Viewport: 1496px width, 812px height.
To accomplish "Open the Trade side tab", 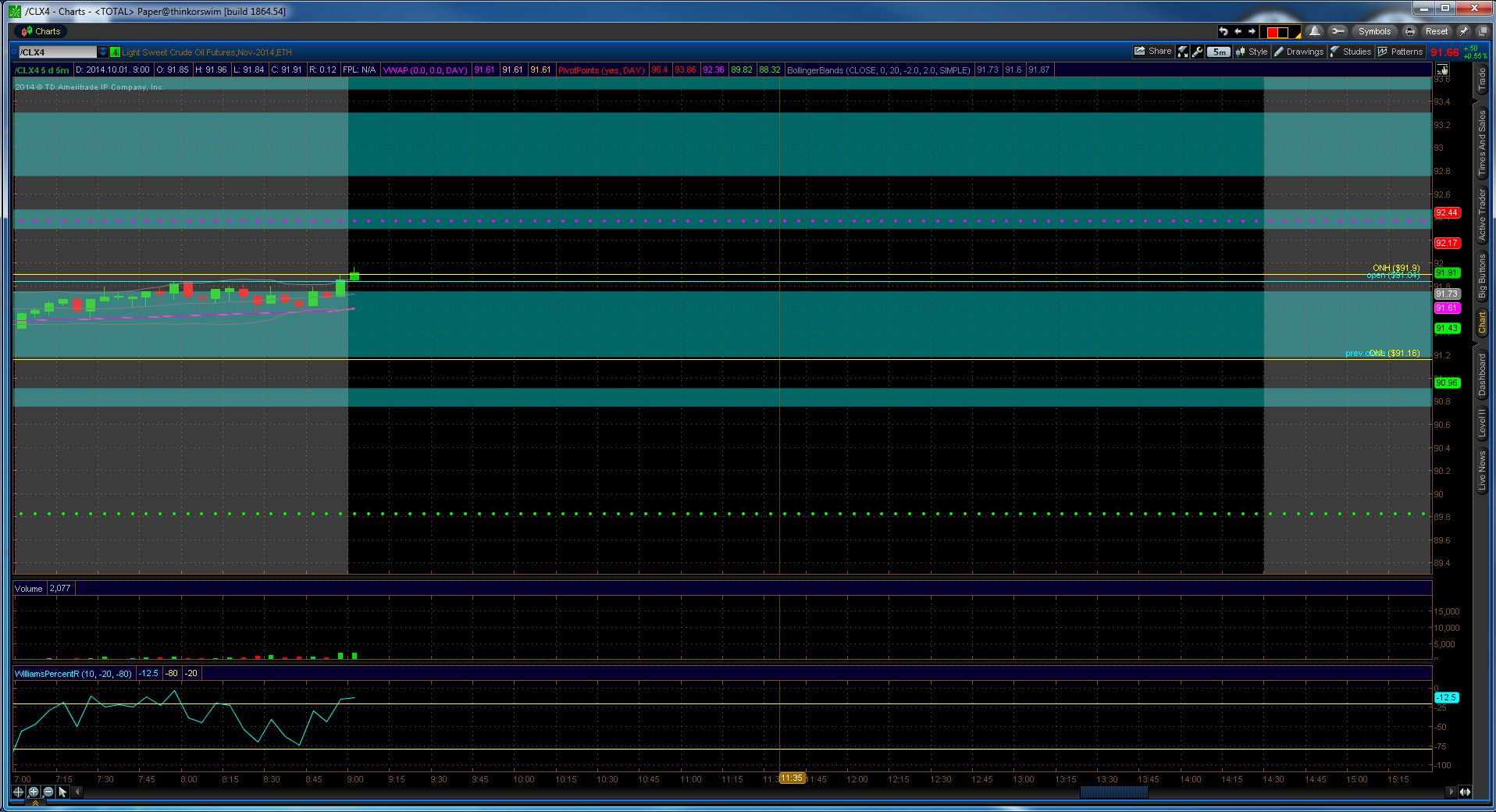I will pos(1481,80).
